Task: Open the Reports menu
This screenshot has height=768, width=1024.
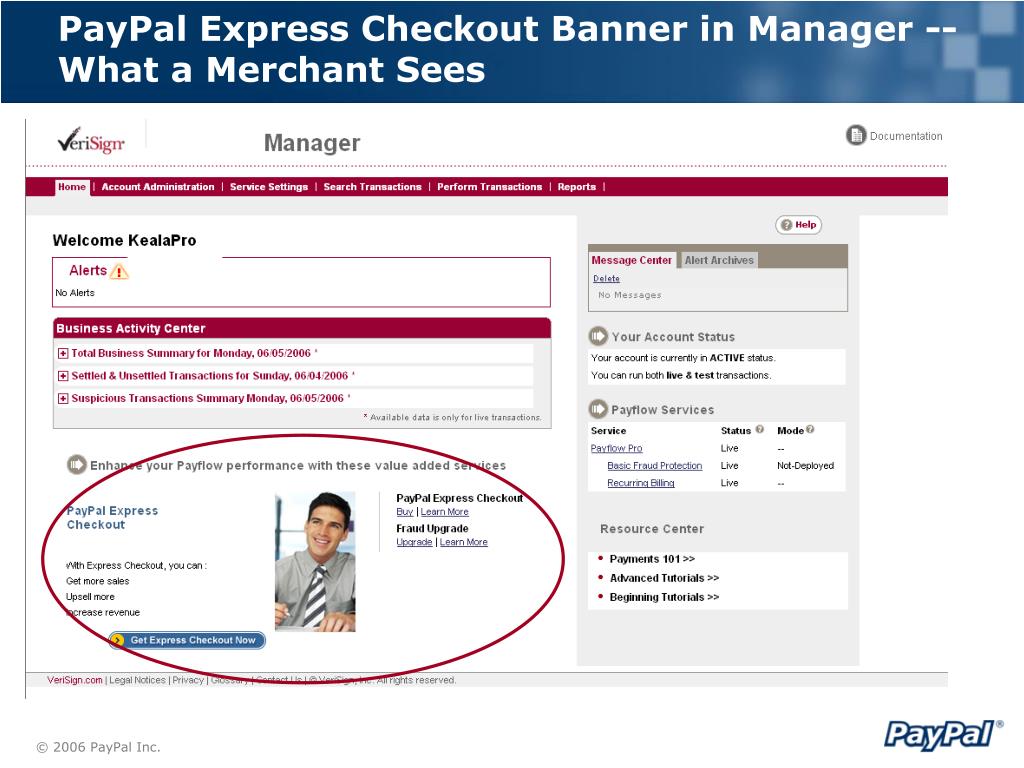Action: 577,187
